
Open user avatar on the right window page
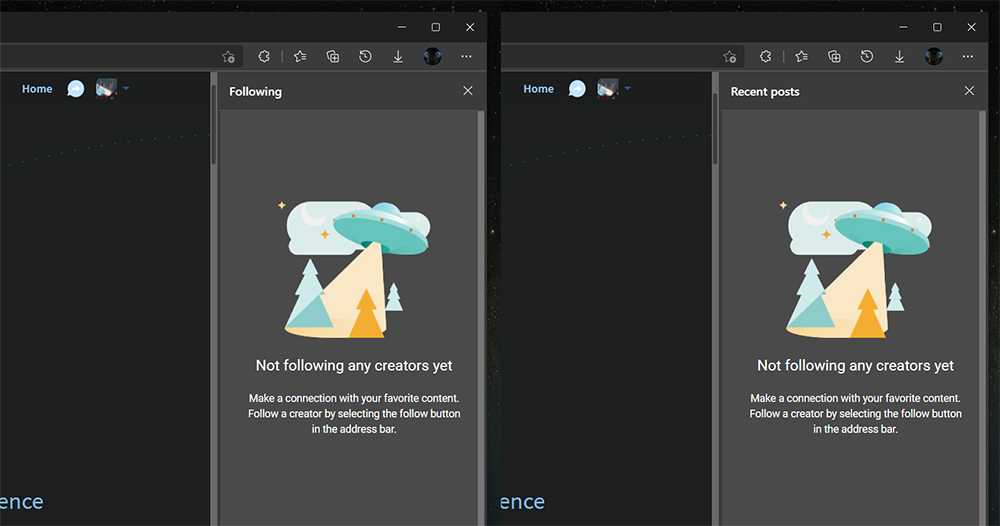tap(608, 89)
